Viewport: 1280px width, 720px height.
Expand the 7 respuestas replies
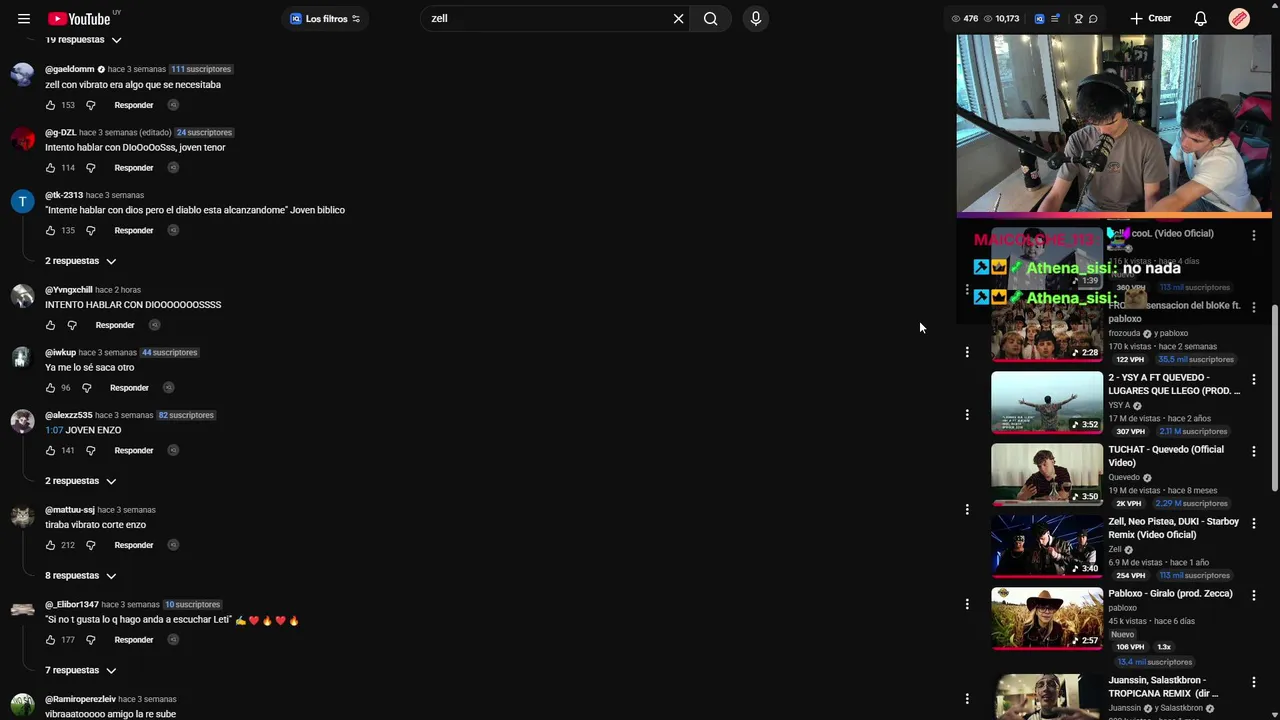point(81,671)
